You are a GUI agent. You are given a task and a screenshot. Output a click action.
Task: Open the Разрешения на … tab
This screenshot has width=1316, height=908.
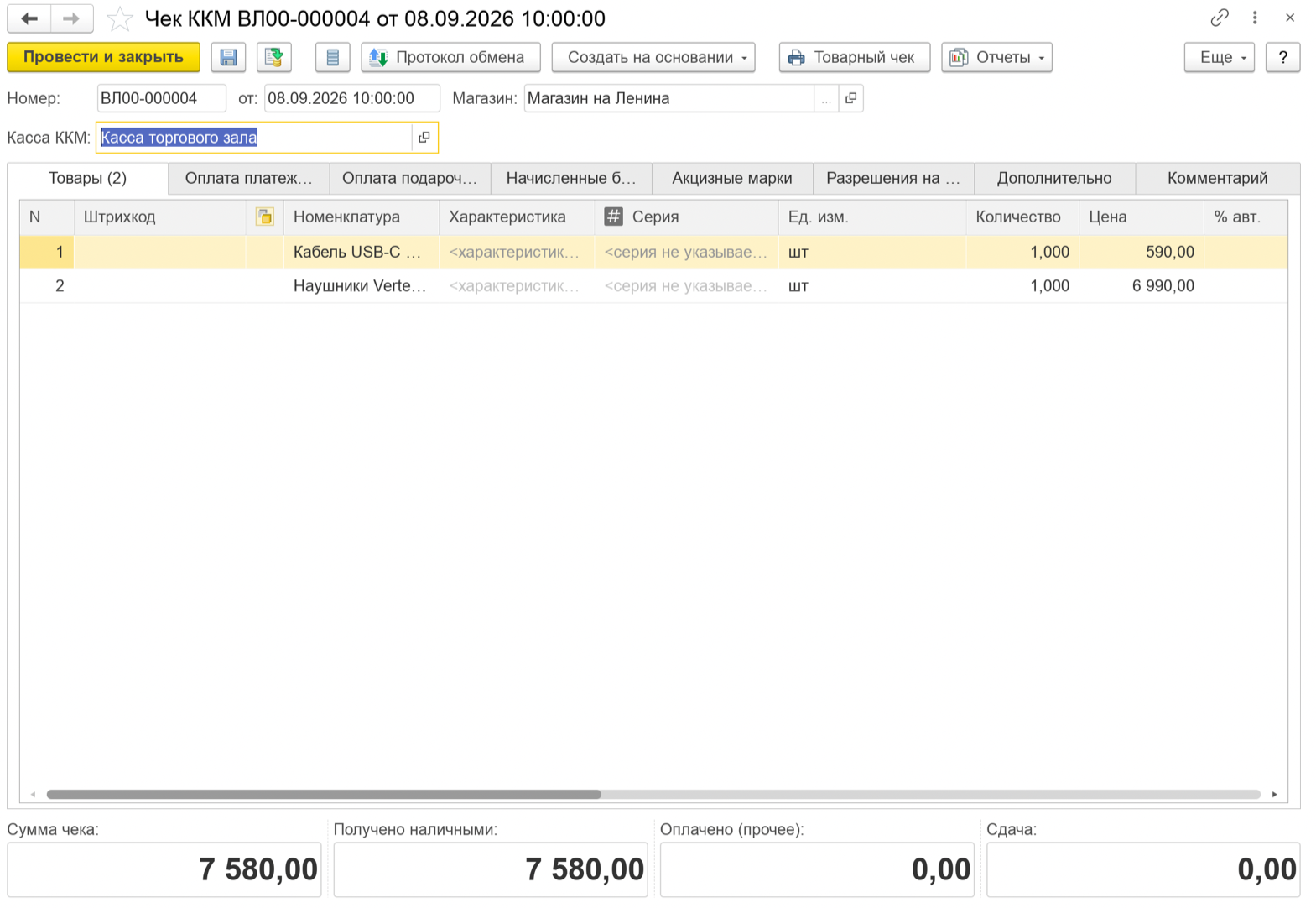893,178
